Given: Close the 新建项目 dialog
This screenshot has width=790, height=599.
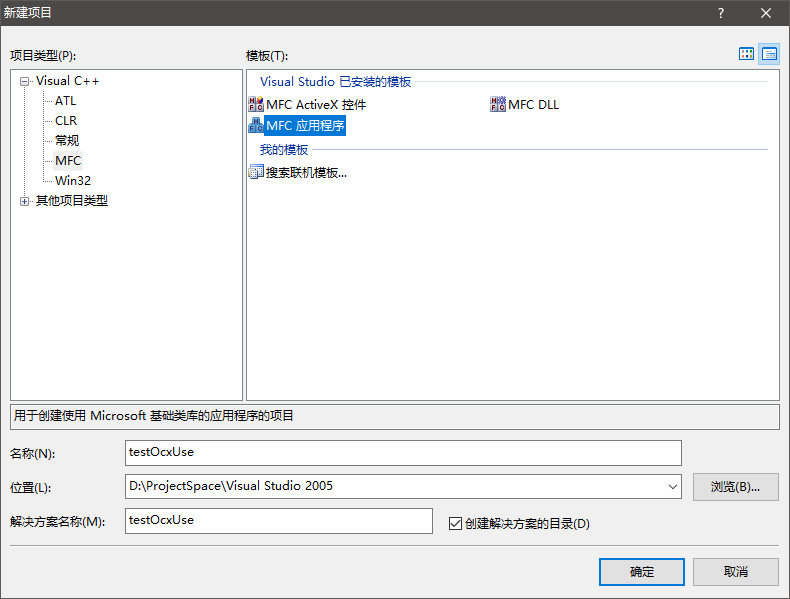Looking at the screenshot, I should [766, 13].
